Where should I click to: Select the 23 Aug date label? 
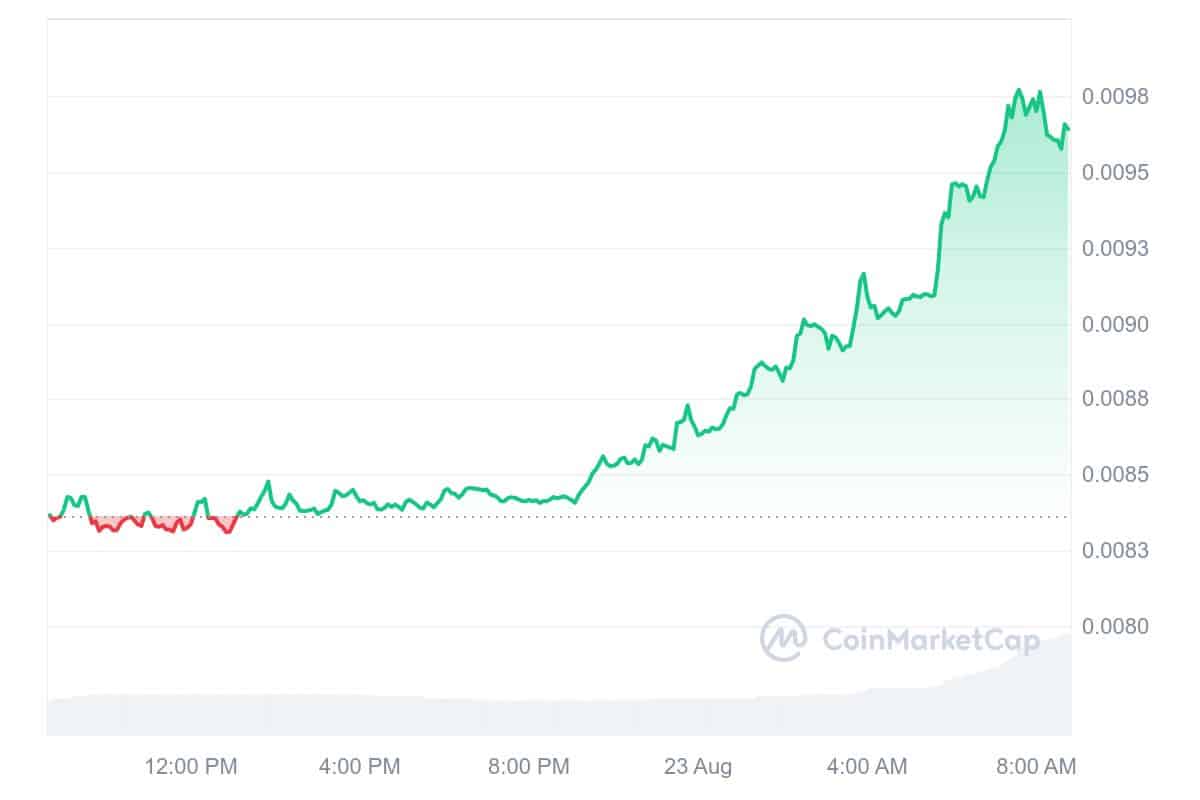tap(698, 767)
